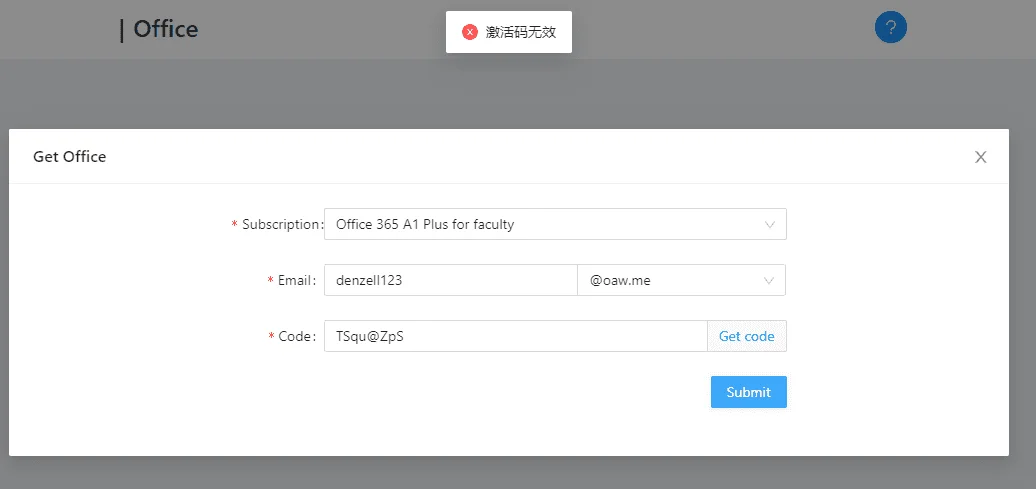Click the dimmed backdrop below the dialog
1036x489 pixels.
(518, 473)
